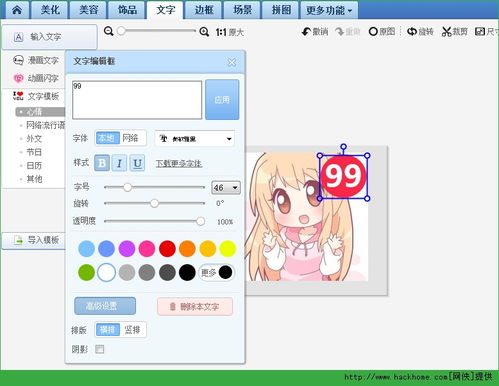499x386 pixels.
Task: Pick the purple color swatch
Action: tap(127, 249)
